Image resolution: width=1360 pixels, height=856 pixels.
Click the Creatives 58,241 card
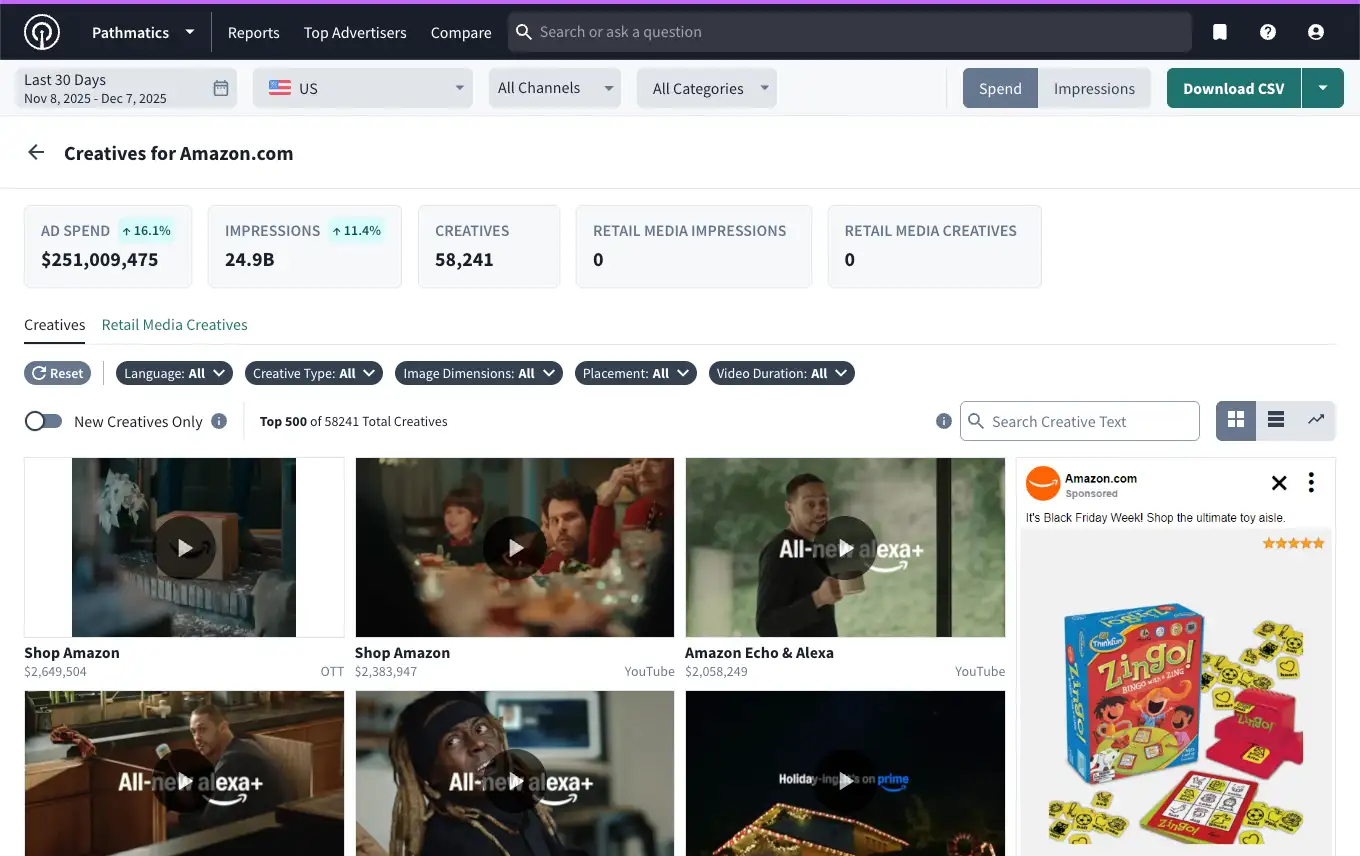tap(489, 246)
